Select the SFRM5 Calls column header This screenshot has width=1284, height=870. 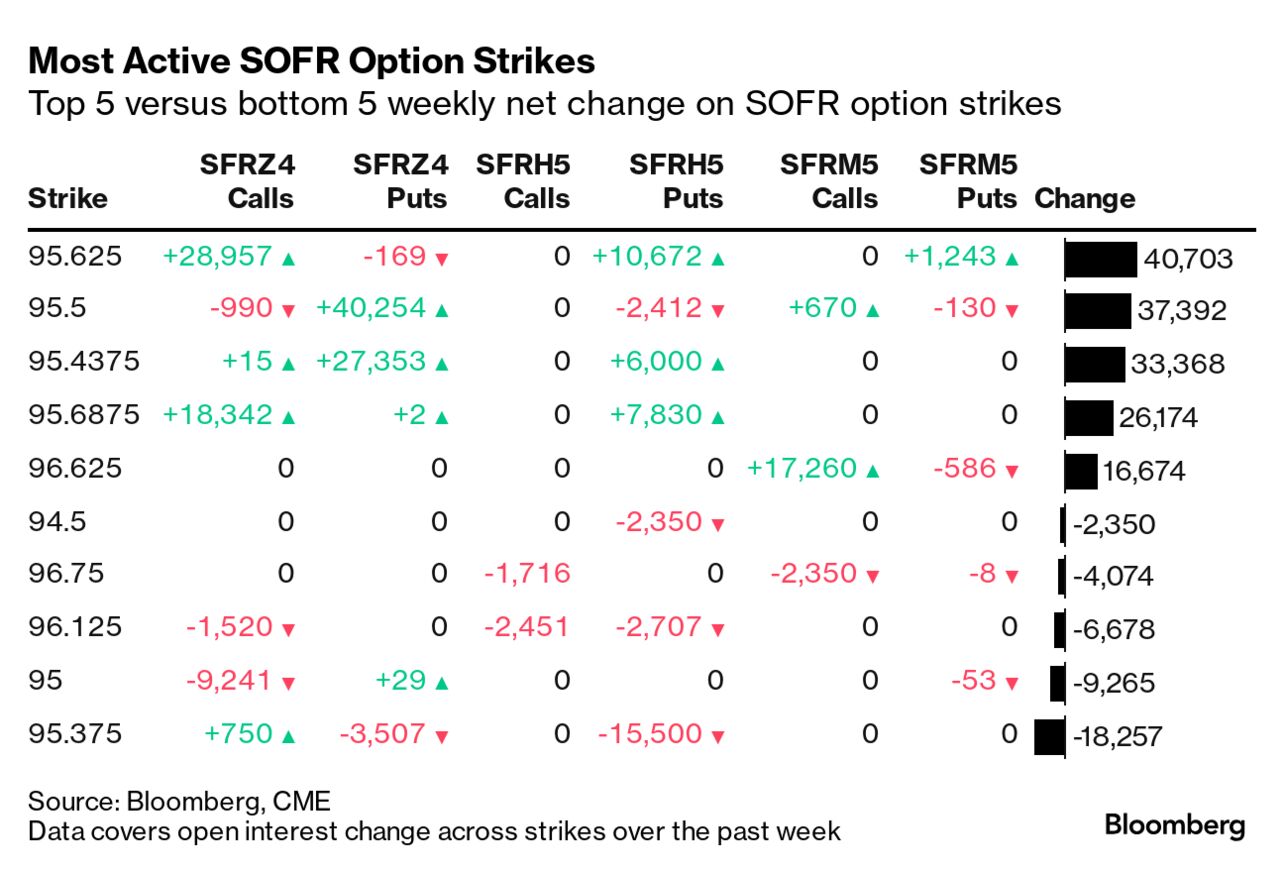point(829,181)
